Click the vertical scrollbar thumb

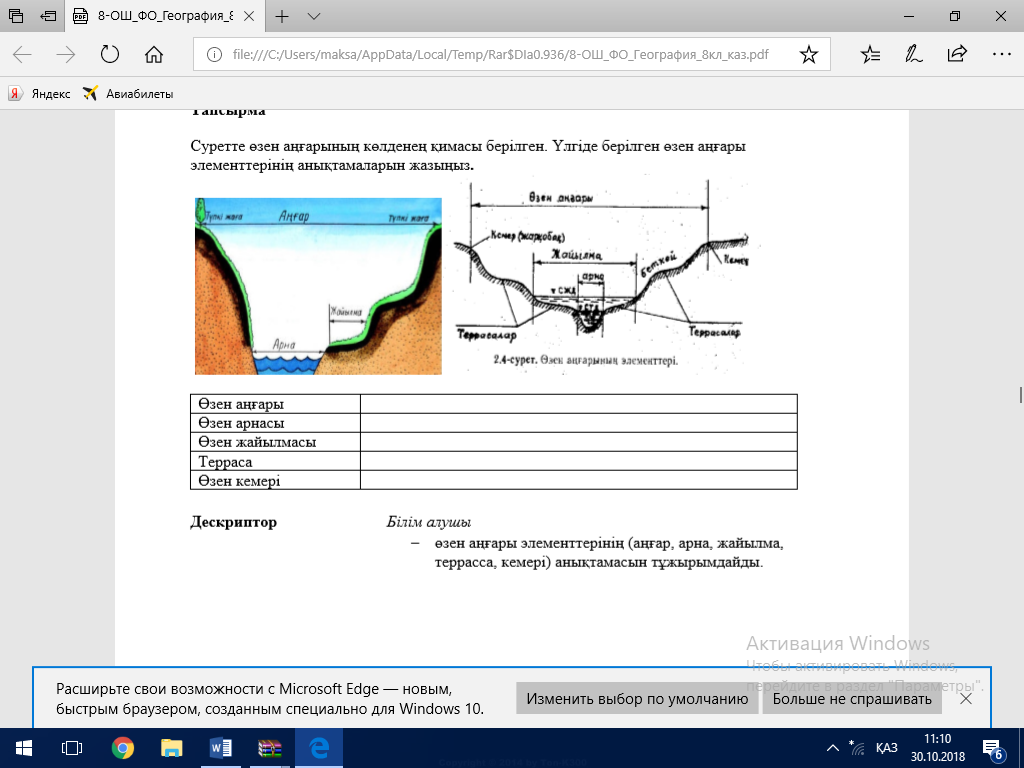pos(1019,394)
